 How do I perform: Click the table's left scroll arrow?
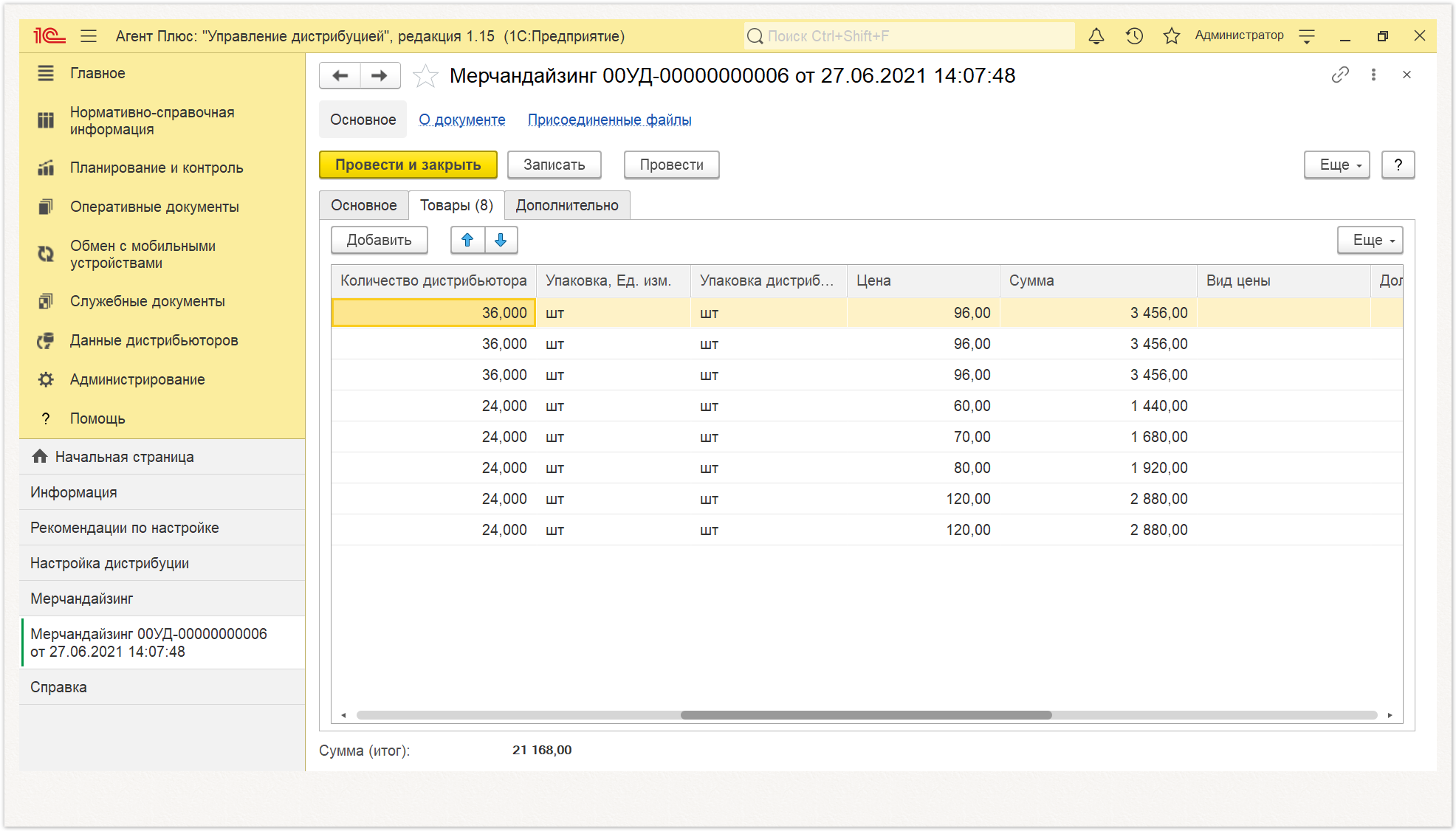(x=343, y=715)
